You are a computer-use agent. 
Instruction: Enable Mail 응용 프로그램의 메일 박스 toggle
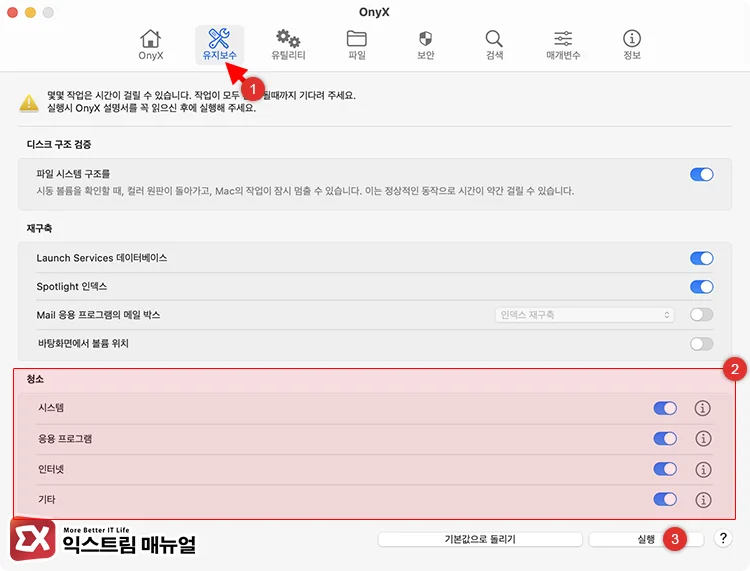click(701, 315)
